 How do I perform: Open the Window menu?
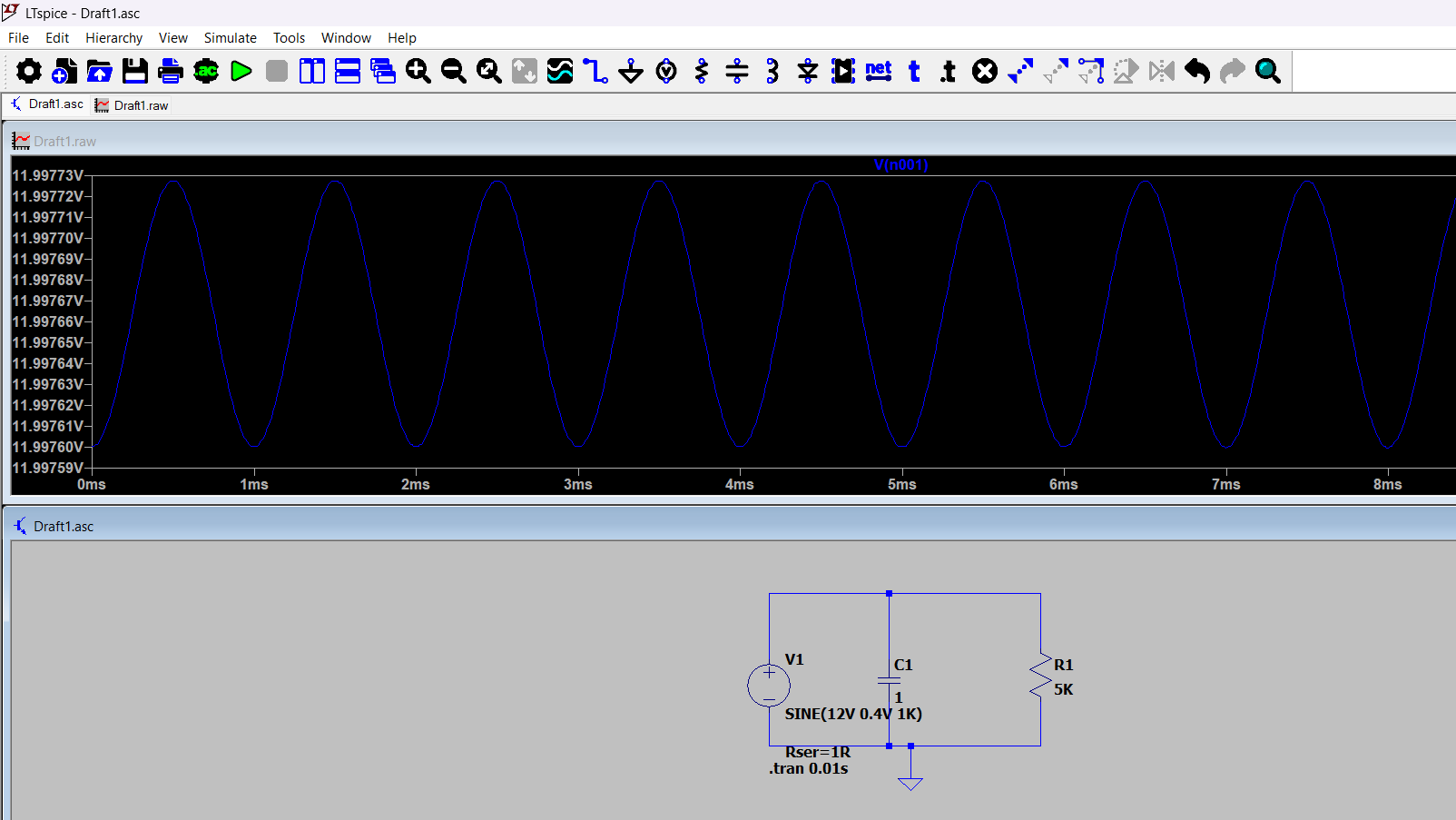click(346, 38)
